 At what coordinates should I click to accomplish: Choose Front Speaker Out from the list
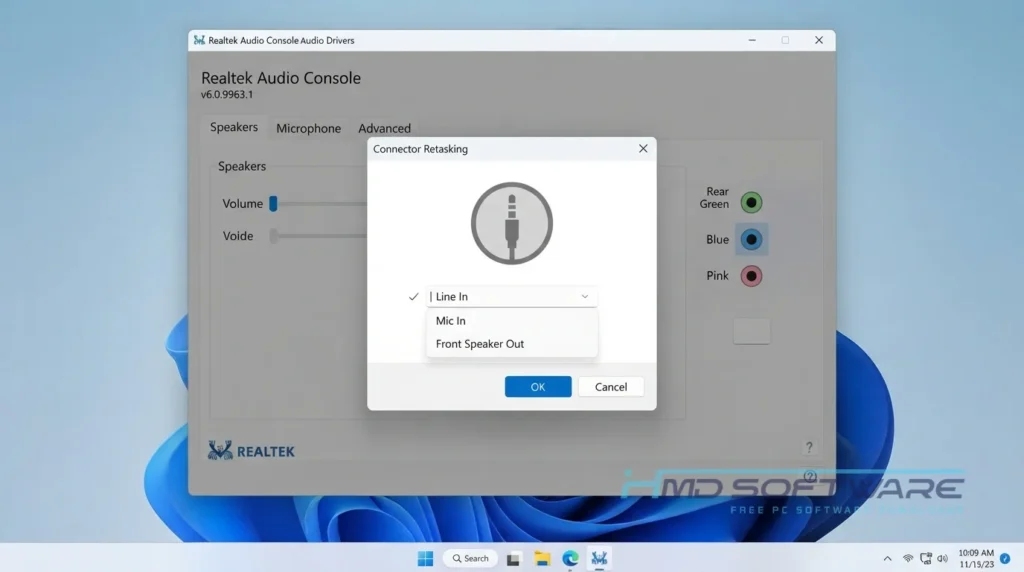(511, 344)
